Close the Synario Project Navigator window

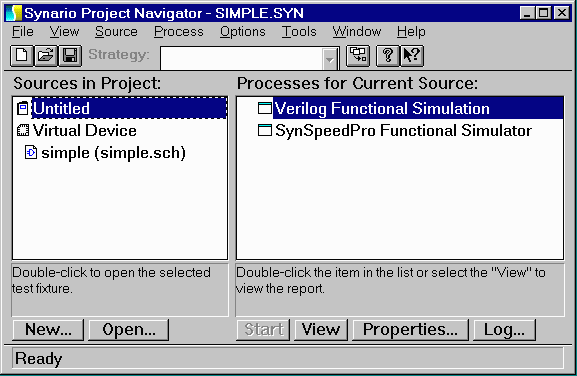562,13
